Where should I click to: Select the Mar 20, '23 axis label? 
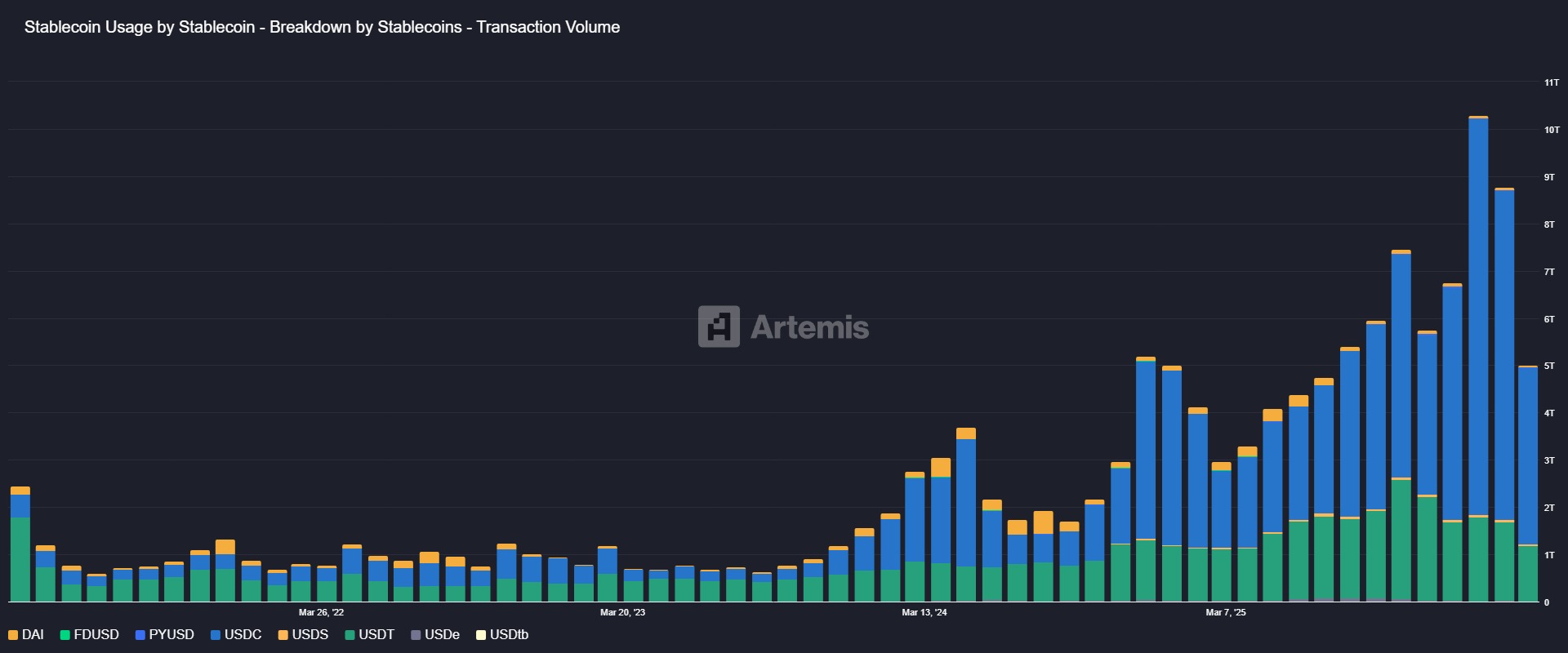pyautogui.click(x=622, y=612)
